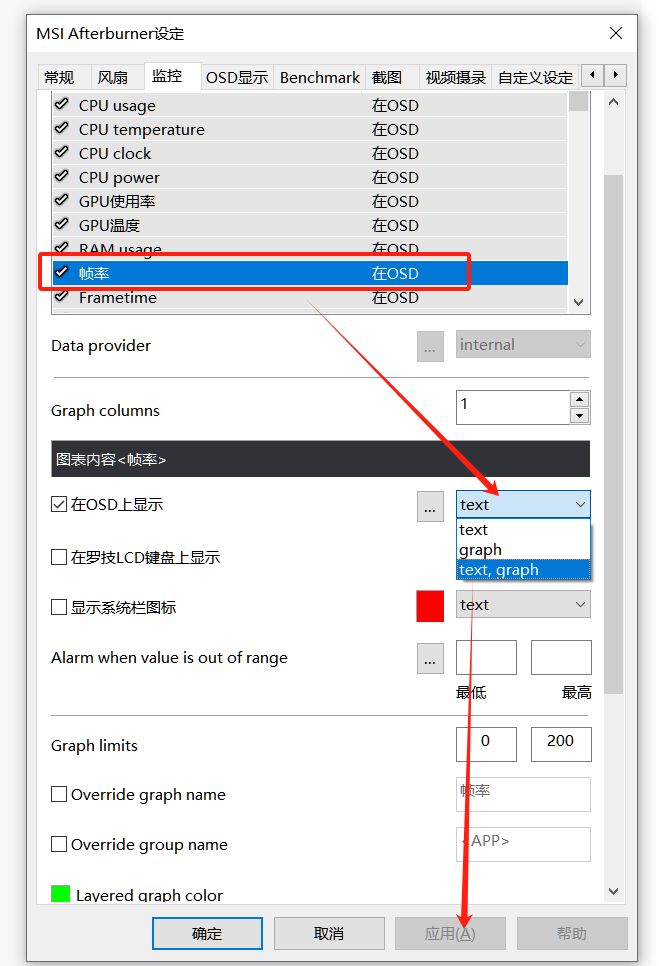Open Alarm settings browse button
This screenshot has height=966, width=659.
[430, 659]
